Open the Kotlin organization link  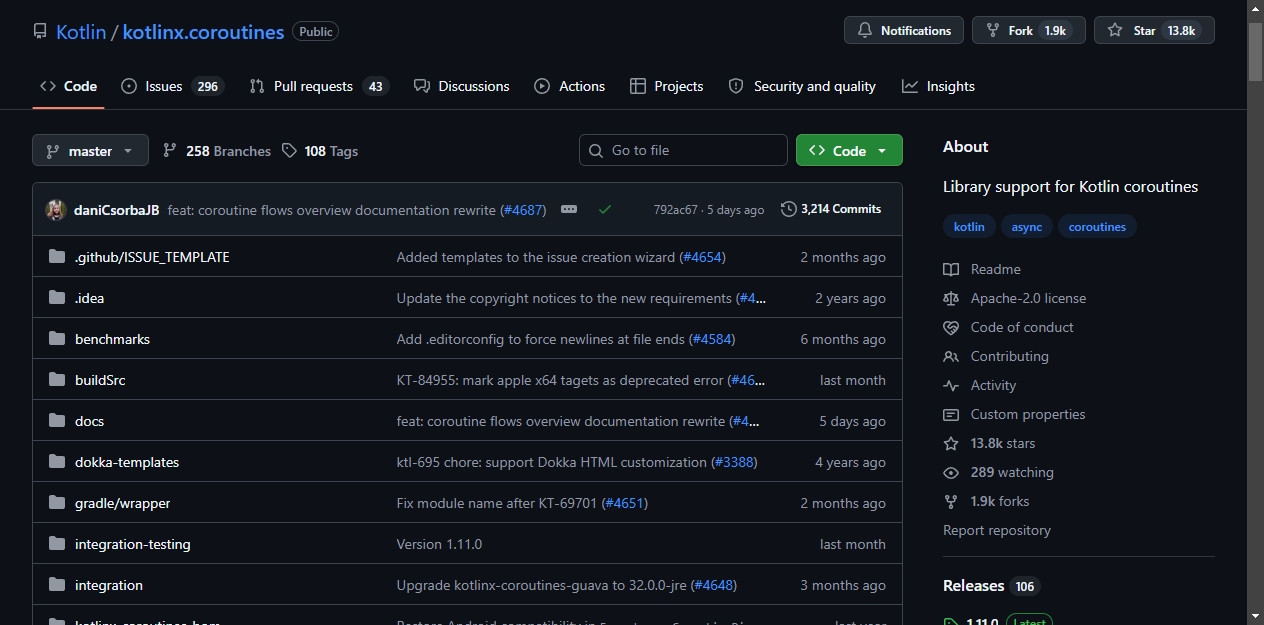[81, 32]
